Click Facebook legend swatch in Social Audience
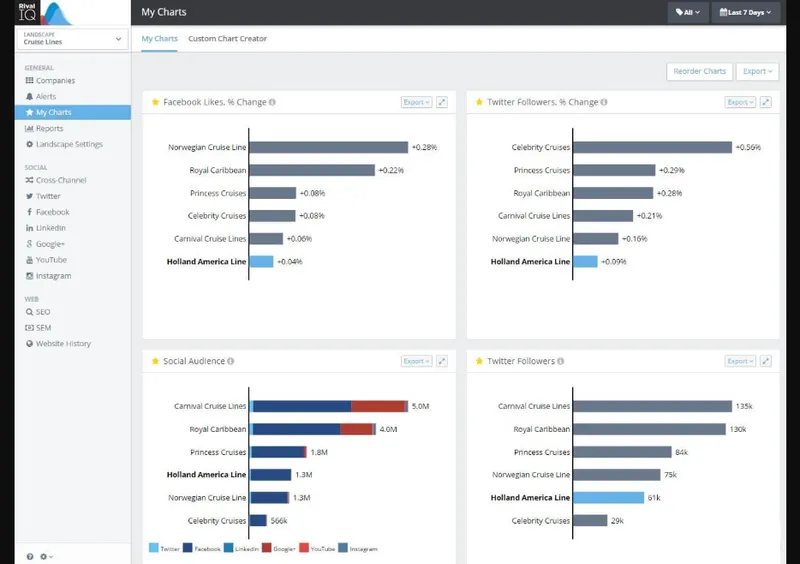The height and width of the screenshot is (564, 800). point(187,548)
